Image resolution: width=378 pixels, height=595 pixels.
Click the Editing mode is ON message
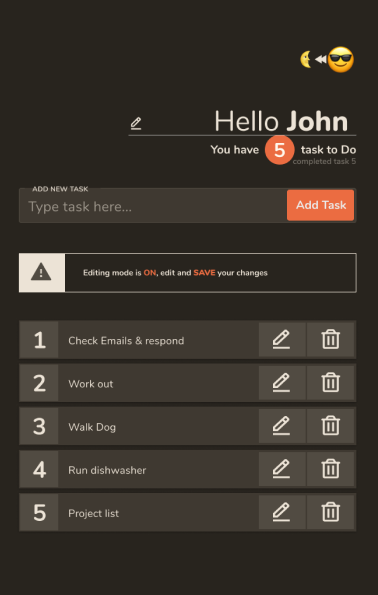point(175,273)
